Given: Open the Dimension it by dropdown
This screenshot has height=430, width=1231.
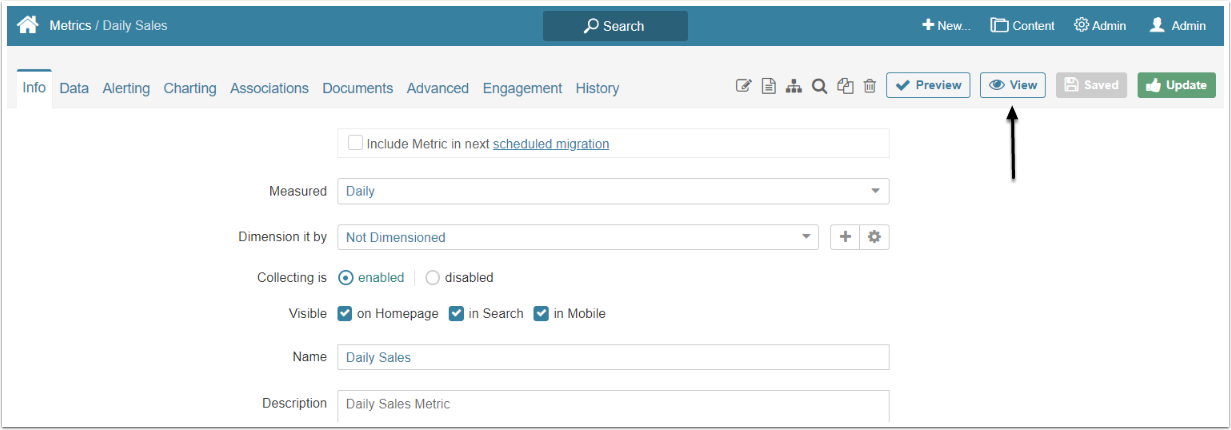Looking at the screenshot, I should [578, 237].
